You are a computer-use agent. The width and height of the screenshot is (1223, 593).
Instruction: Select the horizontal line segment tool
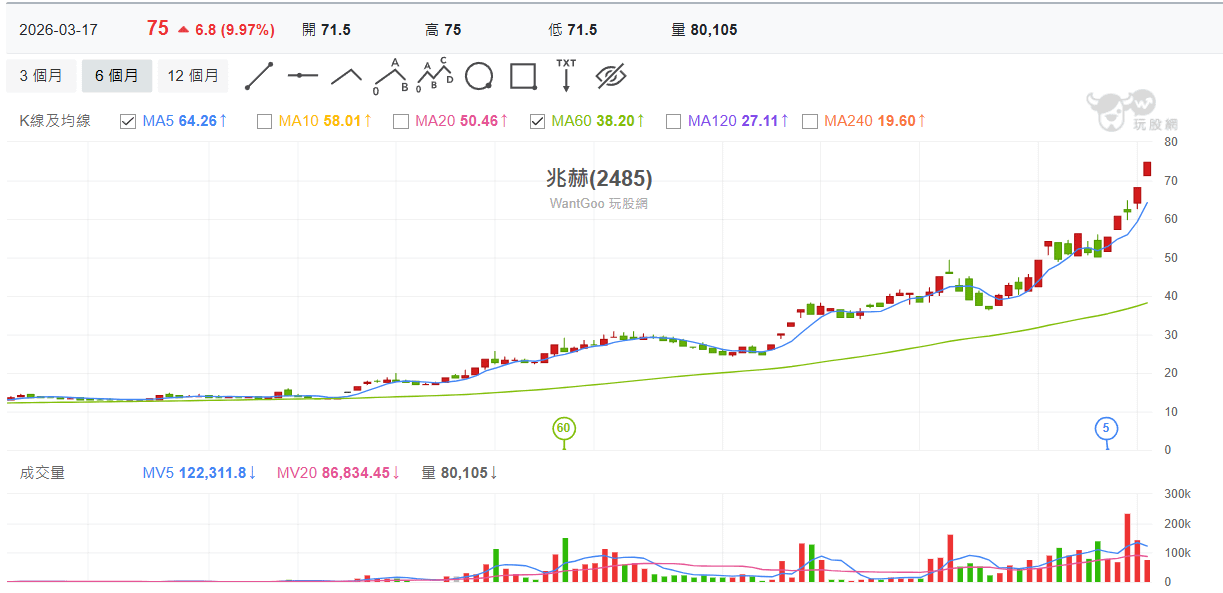[x=302, y=76]
